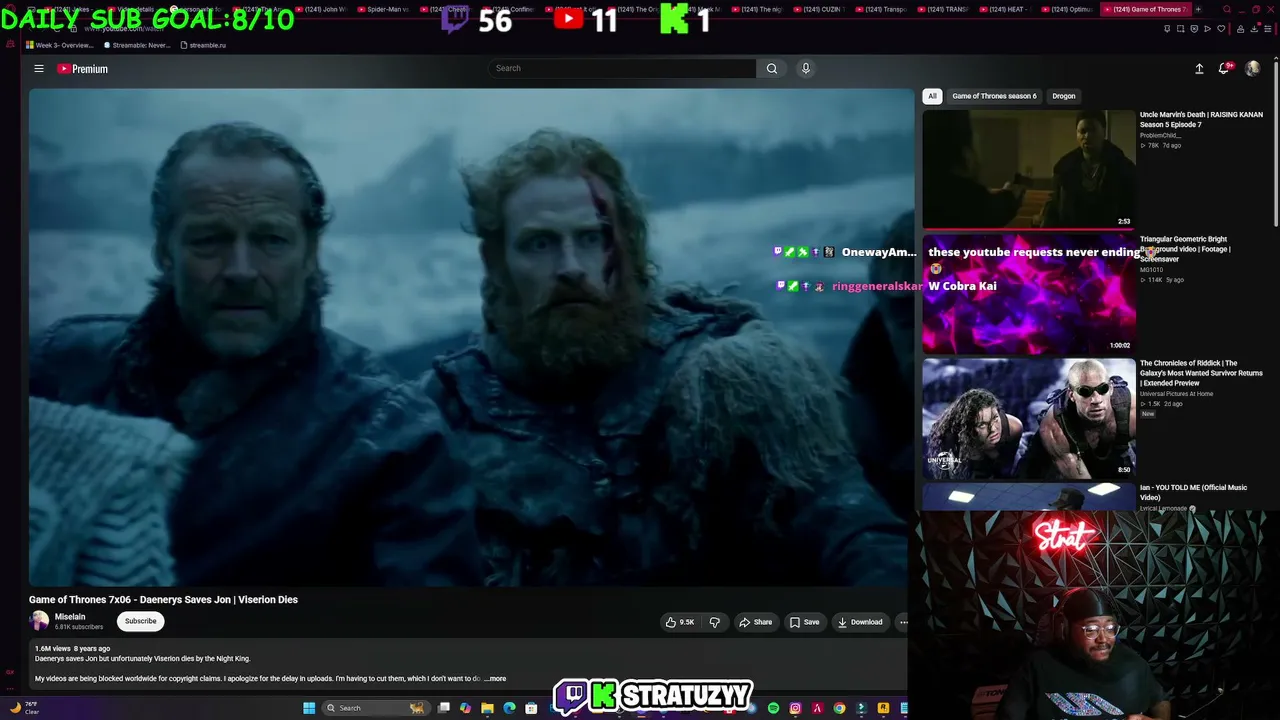The height and width of the screenshot is (720, 1280).
Task: Open Universal Pictures At Home channel name
Action: pos(1177,394)
